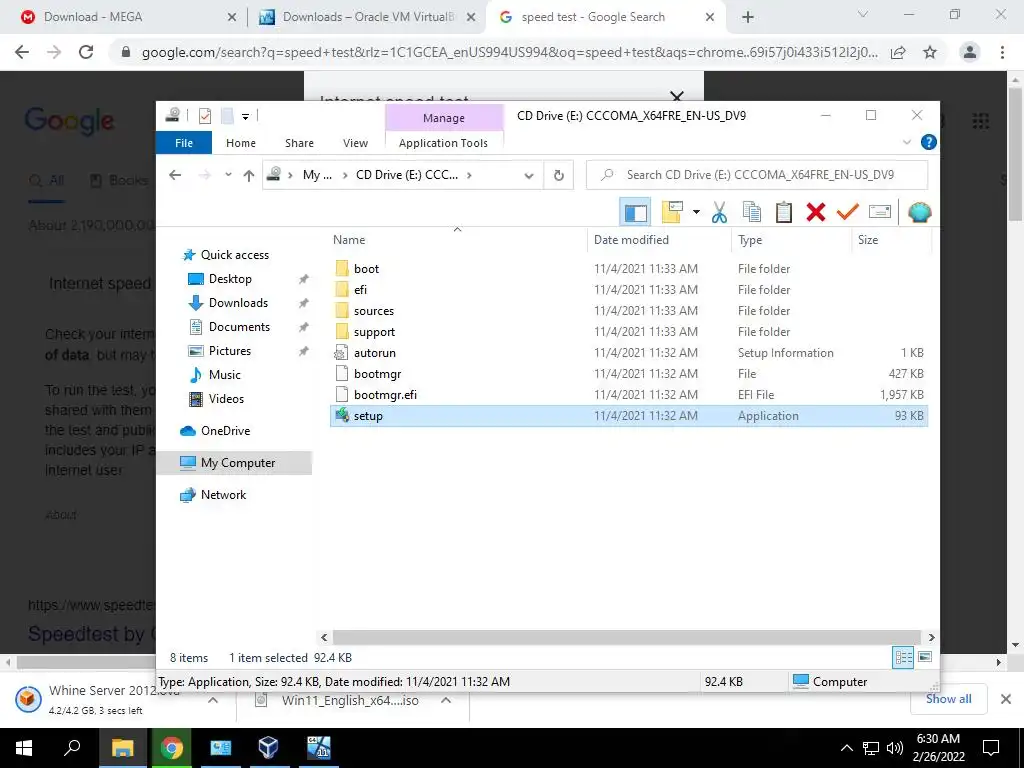Click the Properties quick access checkmark icon

204,116
